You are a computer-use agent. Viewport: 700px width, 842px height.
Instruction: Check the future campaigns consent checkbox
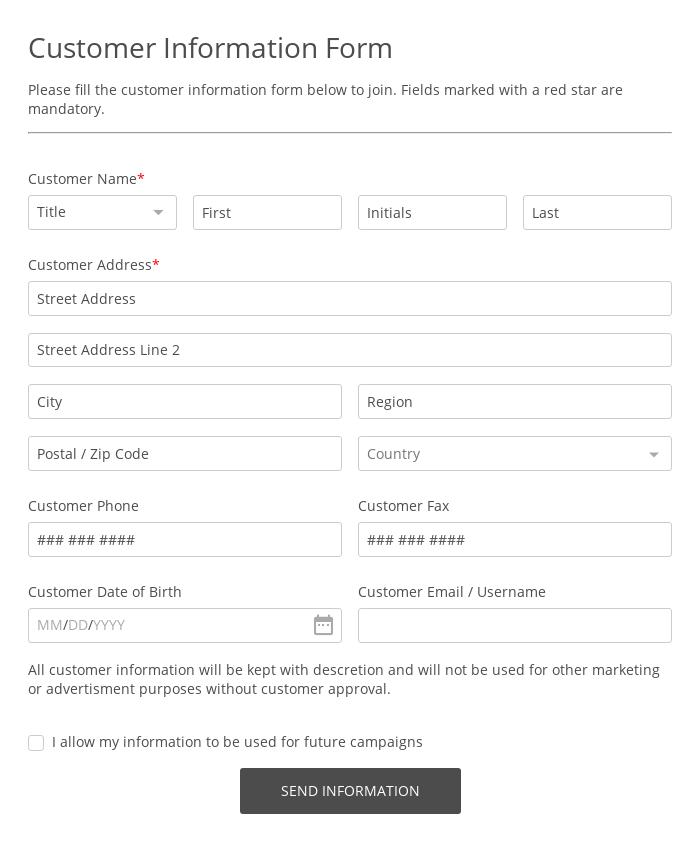(36, 743)
